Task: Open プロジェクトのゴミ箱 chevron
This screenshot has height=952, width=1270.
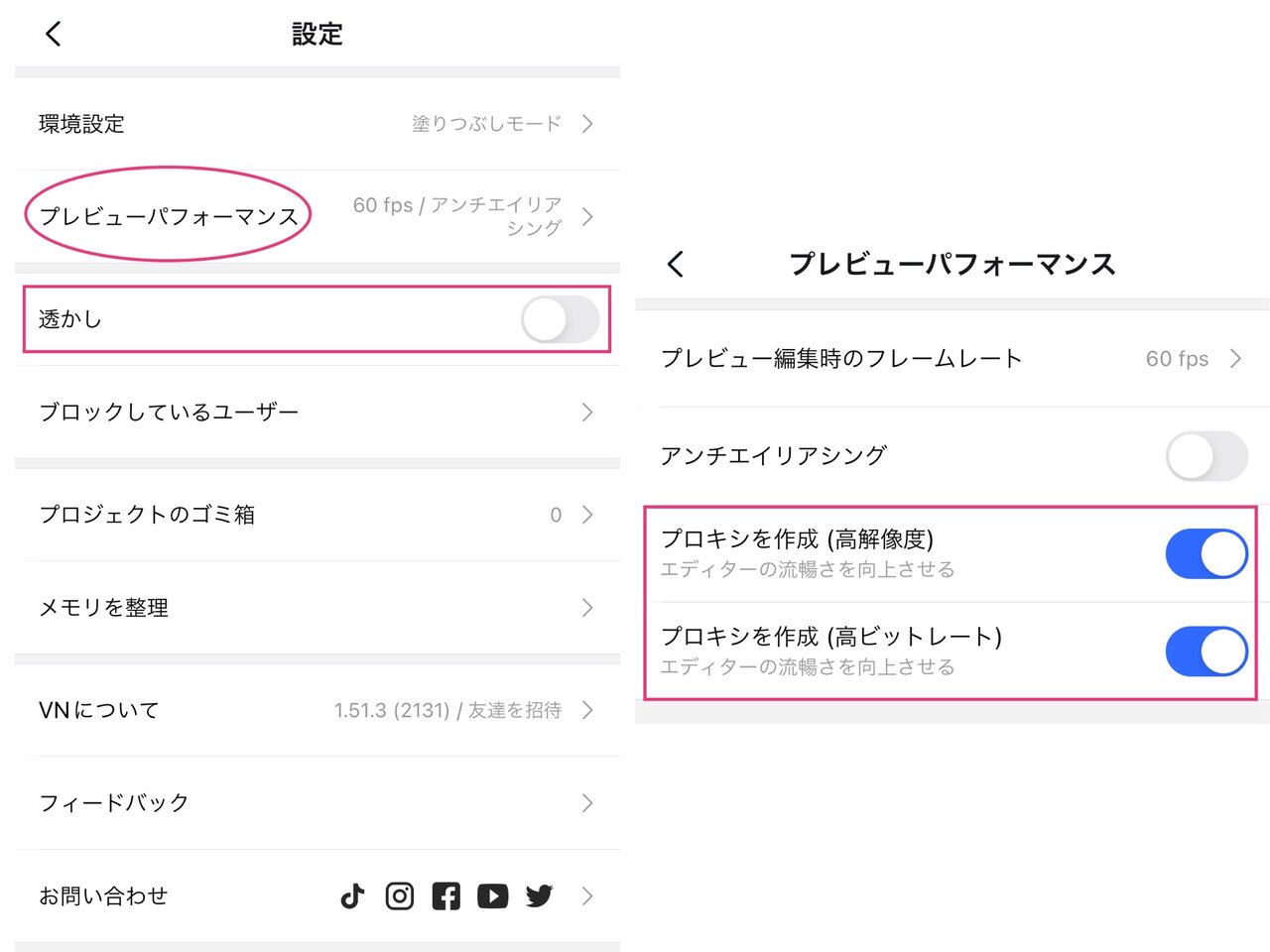Action: tap(587, 515)
